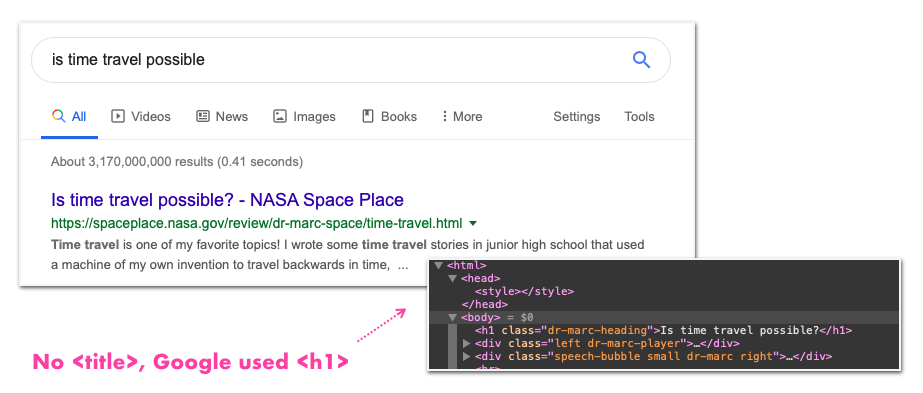The height and width of the screenshot is (393, 923).
Task: Open search Settings
Action: click(576, 116)
